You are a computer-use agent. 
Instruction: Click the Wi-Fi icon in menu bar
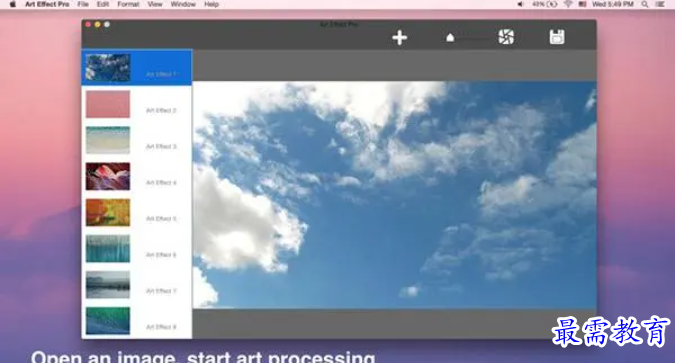[x=568, y=4]
